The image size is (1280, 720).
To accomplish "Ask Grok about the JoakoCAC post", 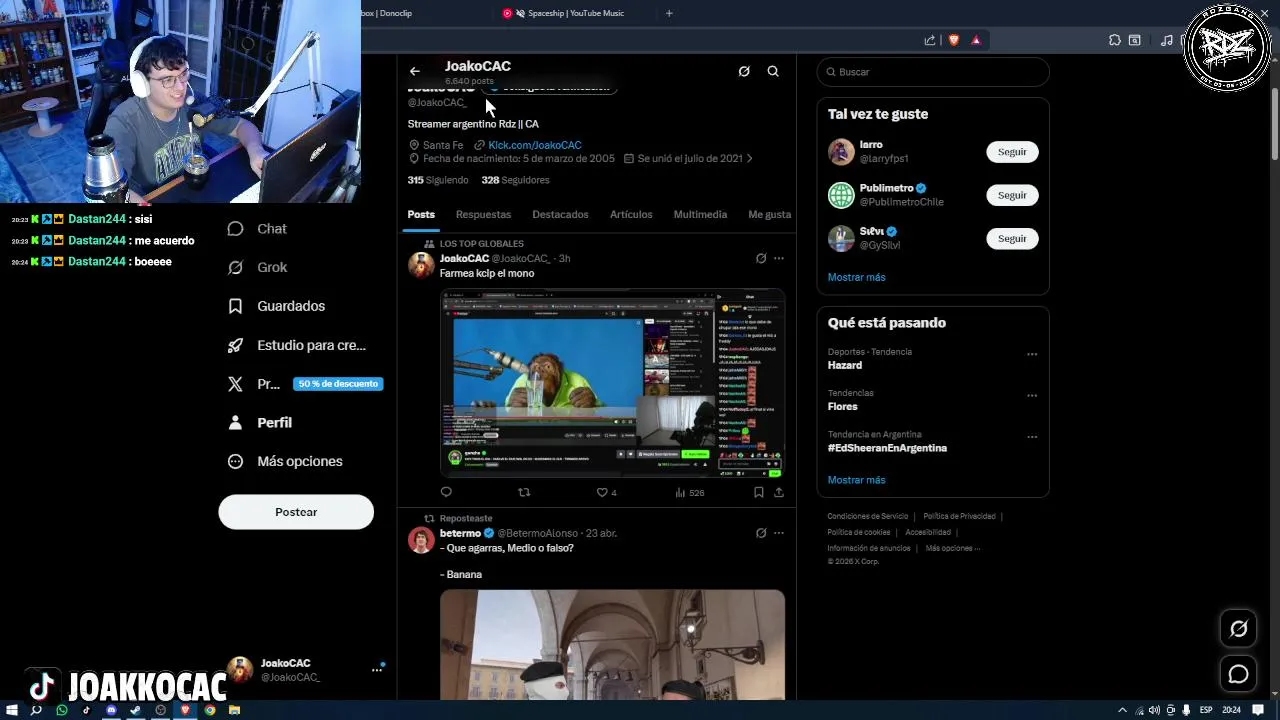I will click(761, 258).
